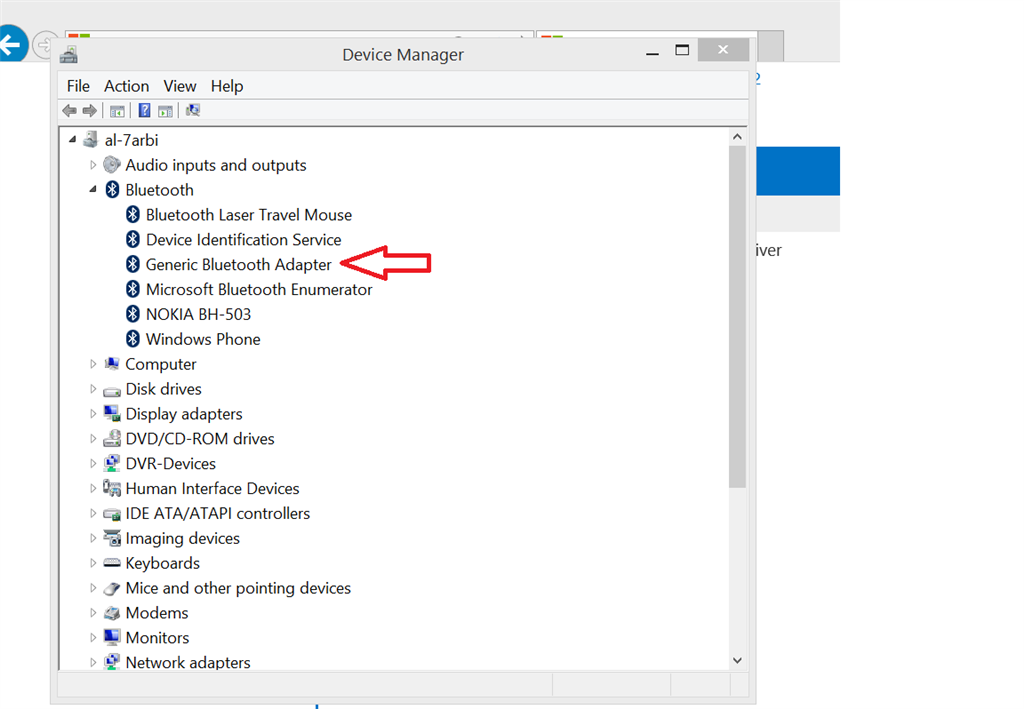
Task: Click the Modems category icon
Action: (x=112, y=613)
